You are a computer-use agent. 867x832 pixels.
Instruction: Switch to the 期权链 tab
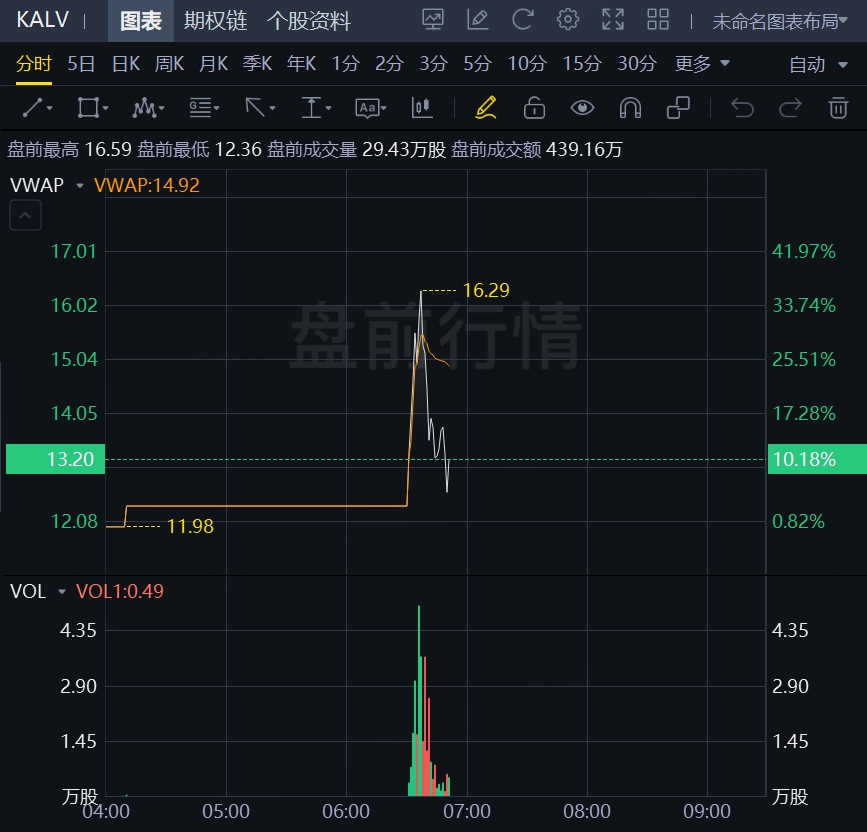215,20
